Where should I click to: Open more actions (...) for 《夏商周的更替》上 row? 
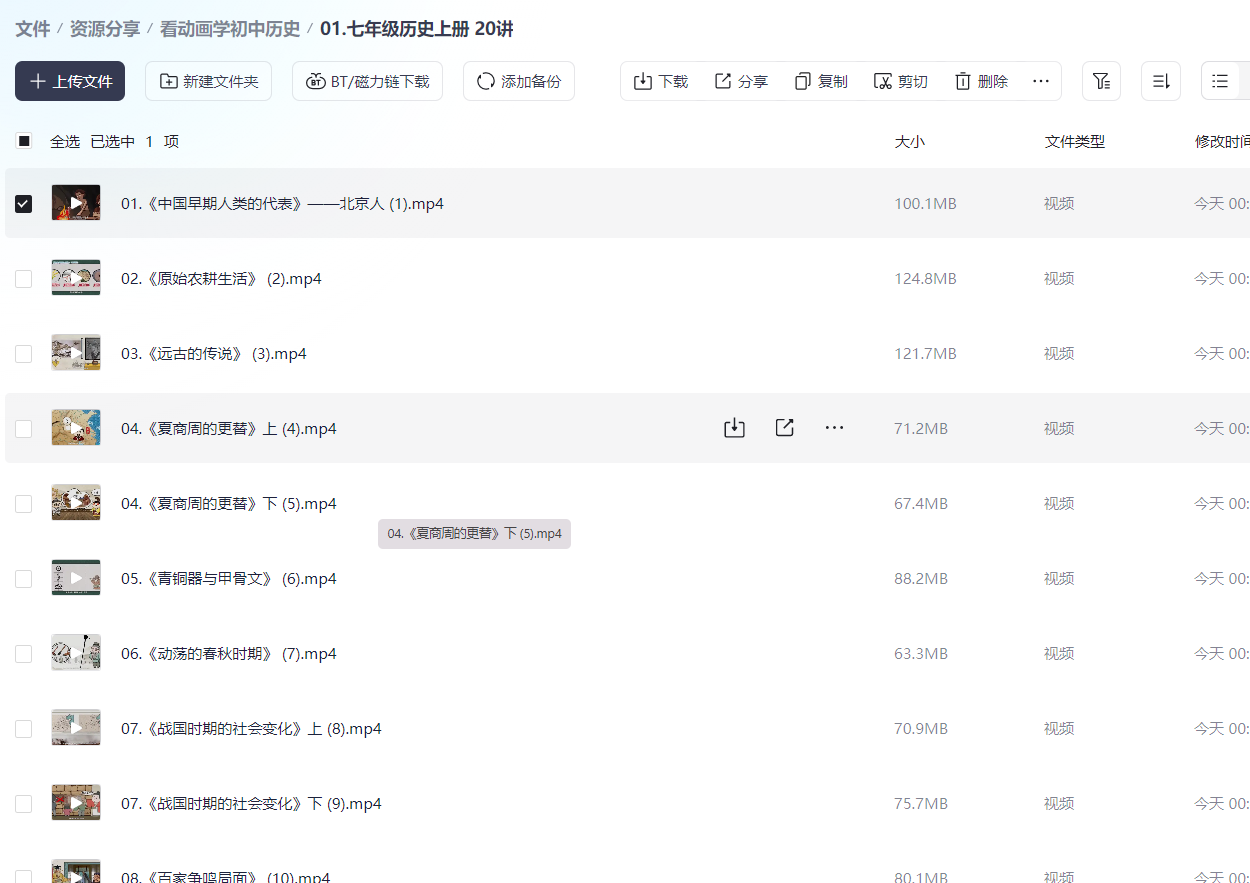point(834,427)
